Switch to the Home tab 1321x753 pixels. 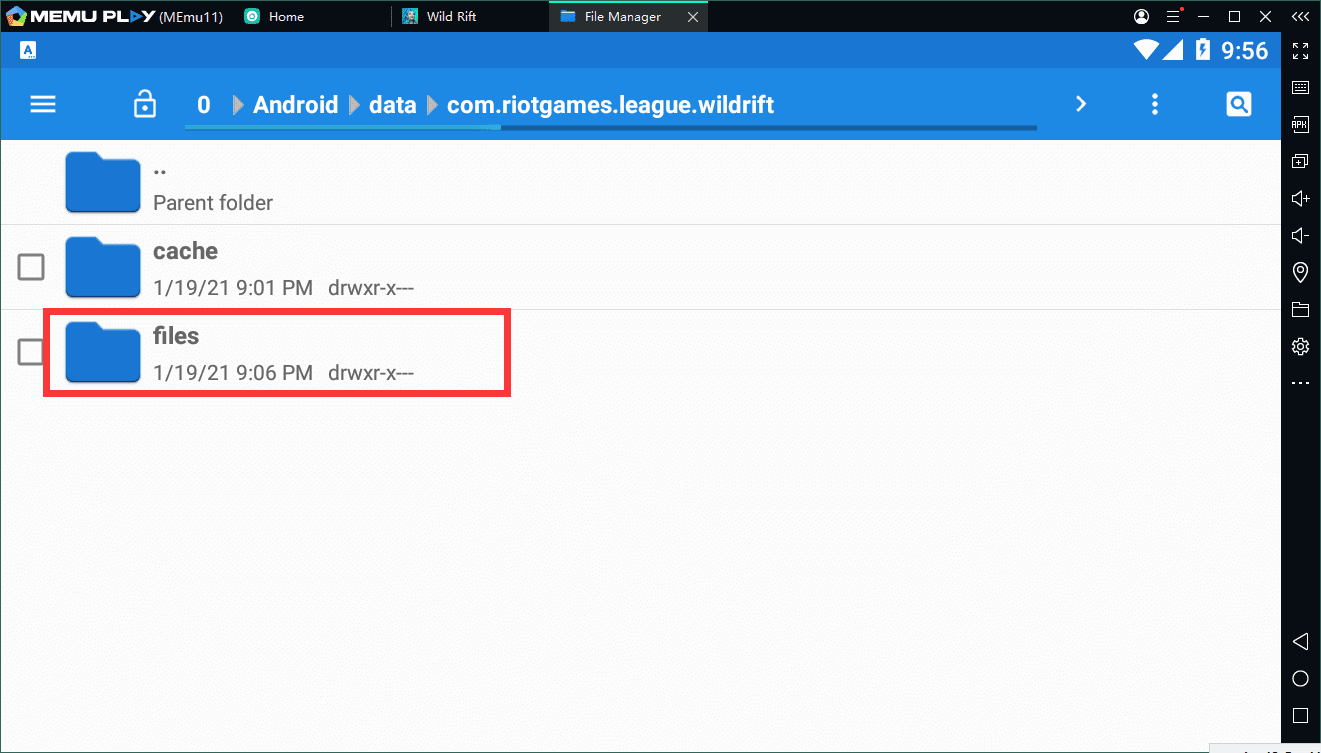coord(286,17)
